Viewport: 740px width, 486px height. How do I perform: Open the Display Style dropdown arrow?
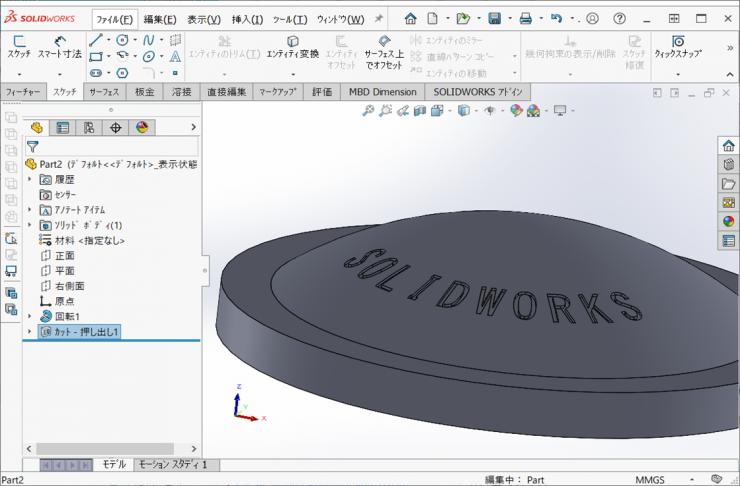pyautogui.click(x=476, y=110)
